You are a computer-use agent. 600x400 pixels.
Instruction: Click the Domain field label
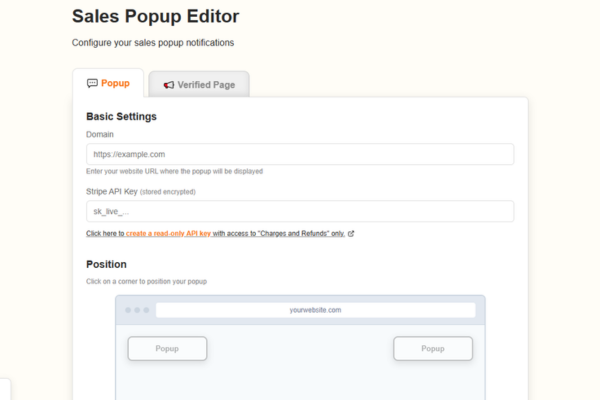coord(100,134)
